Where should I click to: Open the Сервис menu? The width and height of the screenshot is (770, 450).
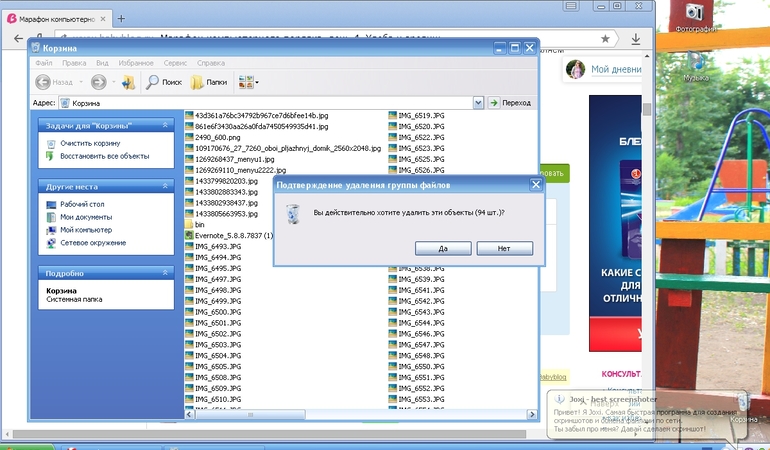pyautogui.click(x=175, y=62)
